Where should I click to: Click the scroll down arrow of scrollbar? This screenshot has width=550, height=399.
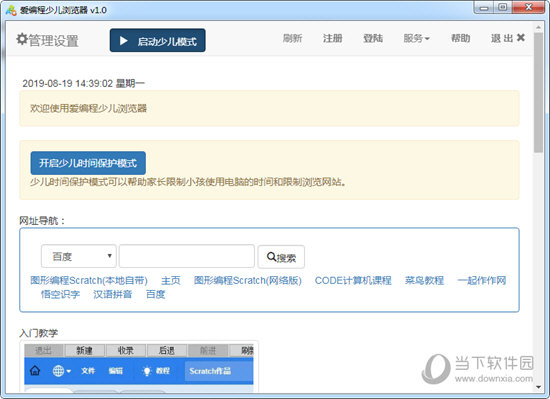[538, 387]
